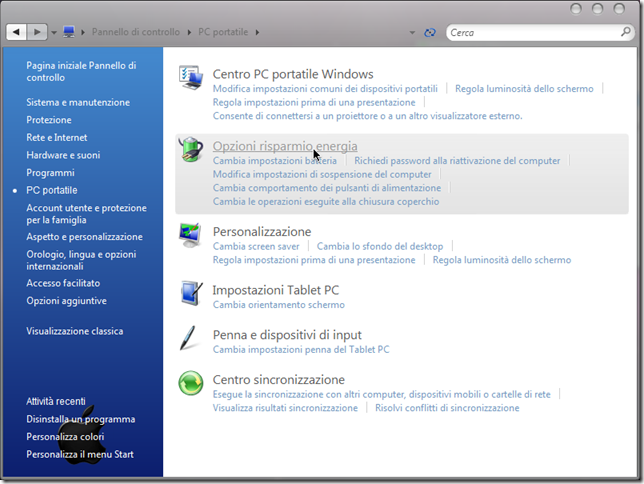Screen dimensions: 644x484
Task: Open Personalizzazione heading
Action: 262,231
